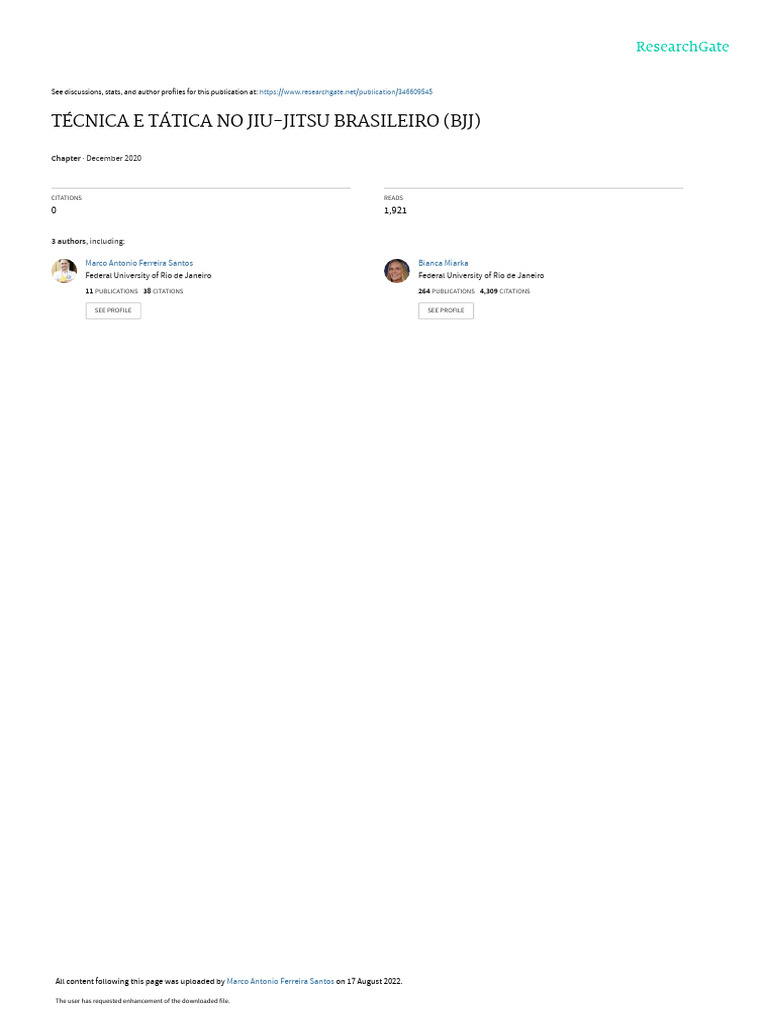
Task: Open the Bianca Miarka author name link
Action: (x=443, y=263)
